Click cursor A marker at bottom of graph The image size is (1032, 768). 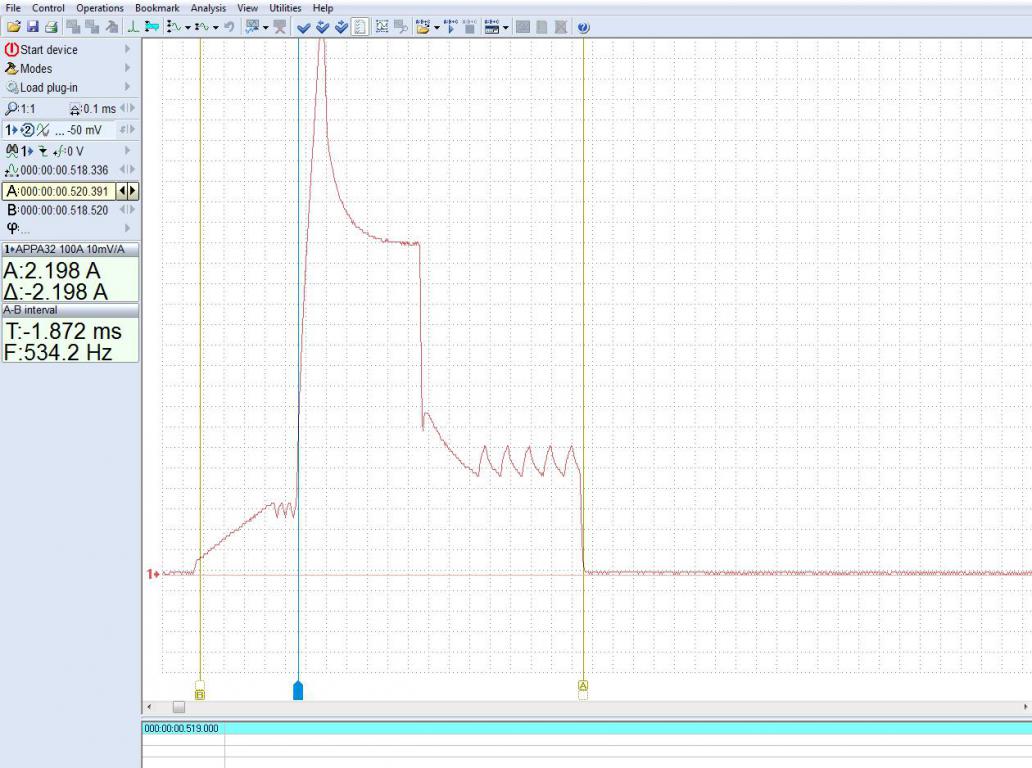coord(583,686)
